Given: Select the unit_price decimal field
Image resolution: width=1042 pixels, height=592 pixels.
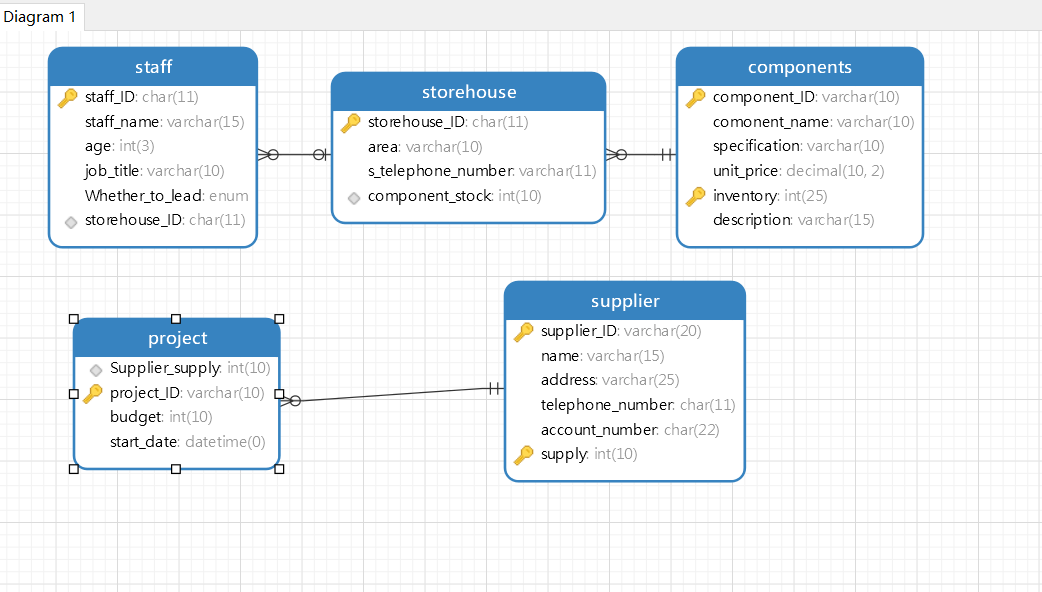Looking at the screenshot, I should click(x=798, y=171).
